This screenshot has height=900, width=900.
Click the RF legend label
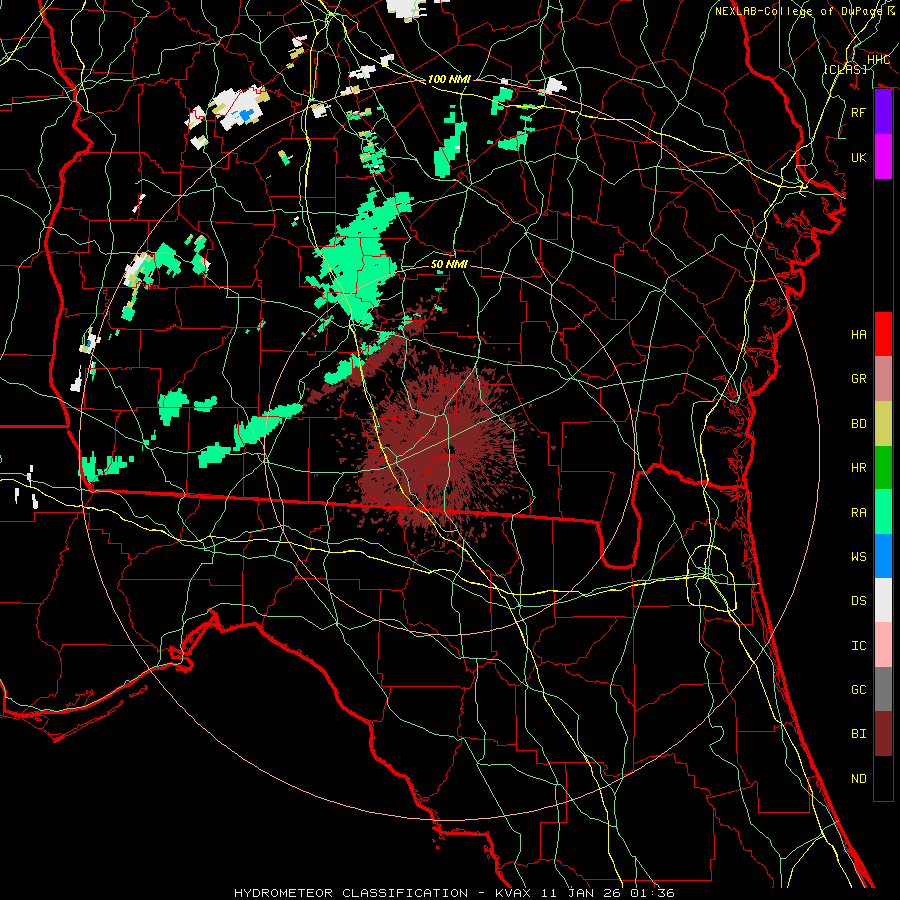coord(858,113)
